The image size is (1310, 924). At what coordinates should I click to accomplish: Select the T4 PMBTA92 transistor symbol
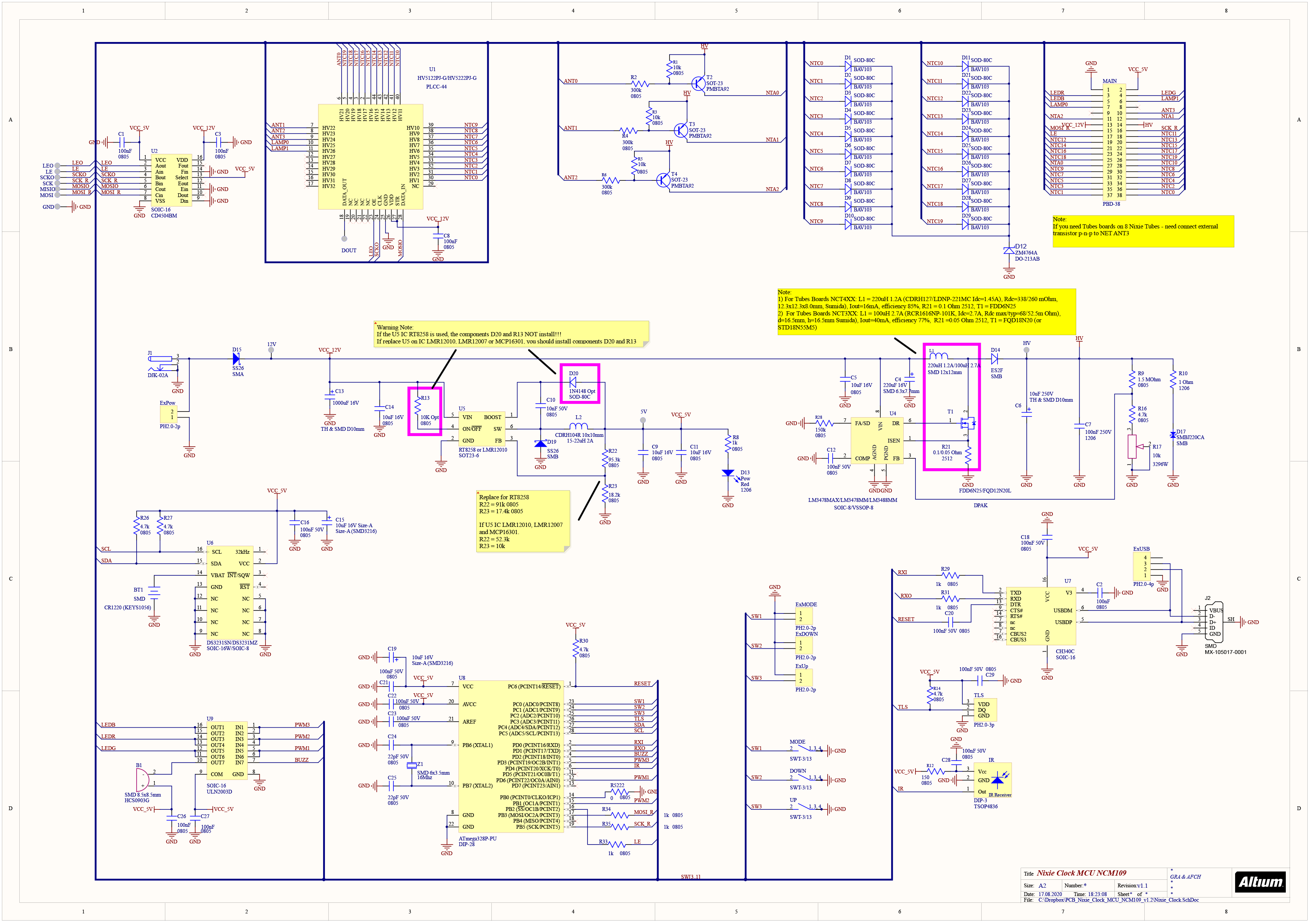coord(662,180)
